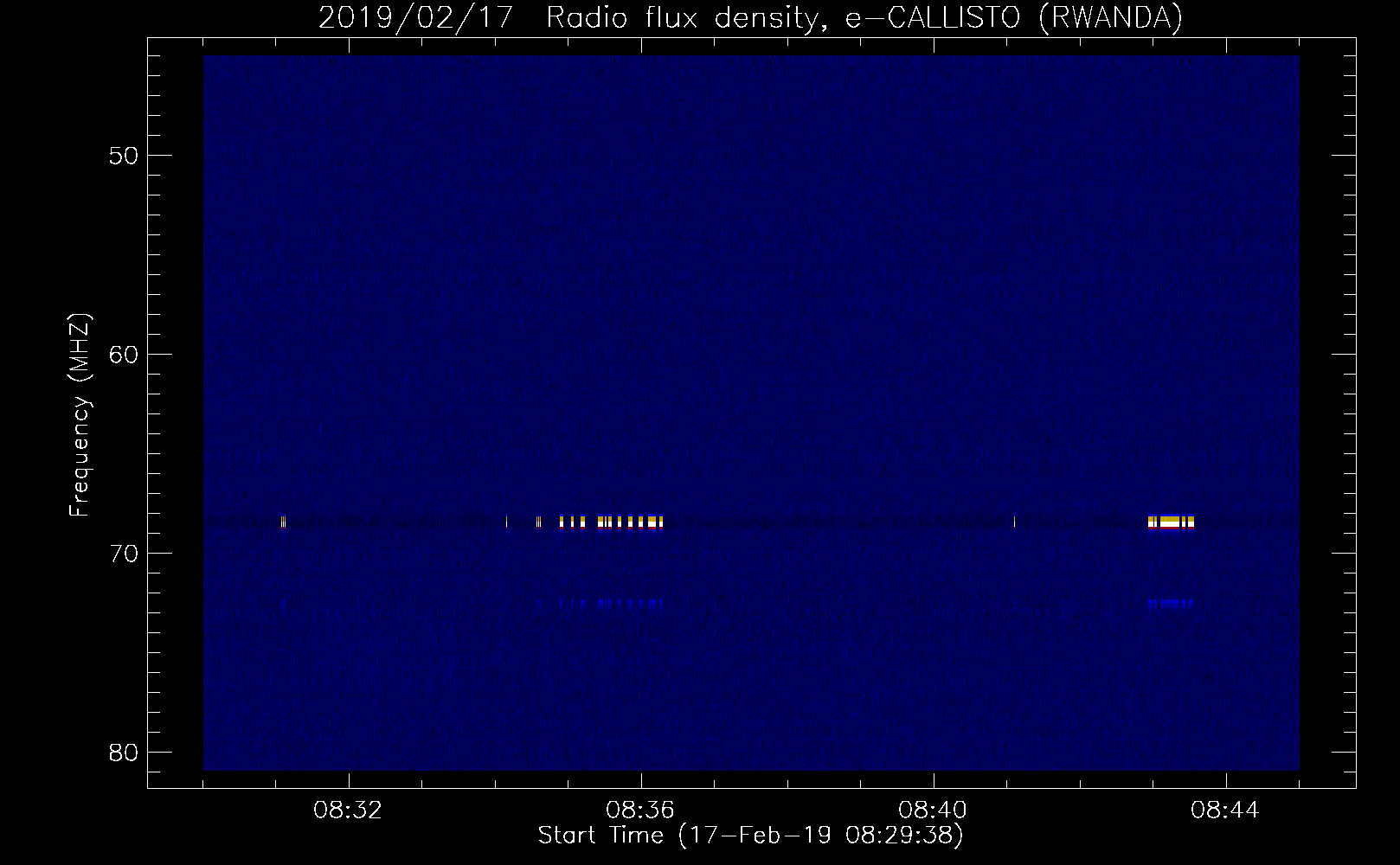Click the Frequency (MHZ) axis label
This screenshot has height=865, width=1400.
pyautogui.click(x=80, y=415)
